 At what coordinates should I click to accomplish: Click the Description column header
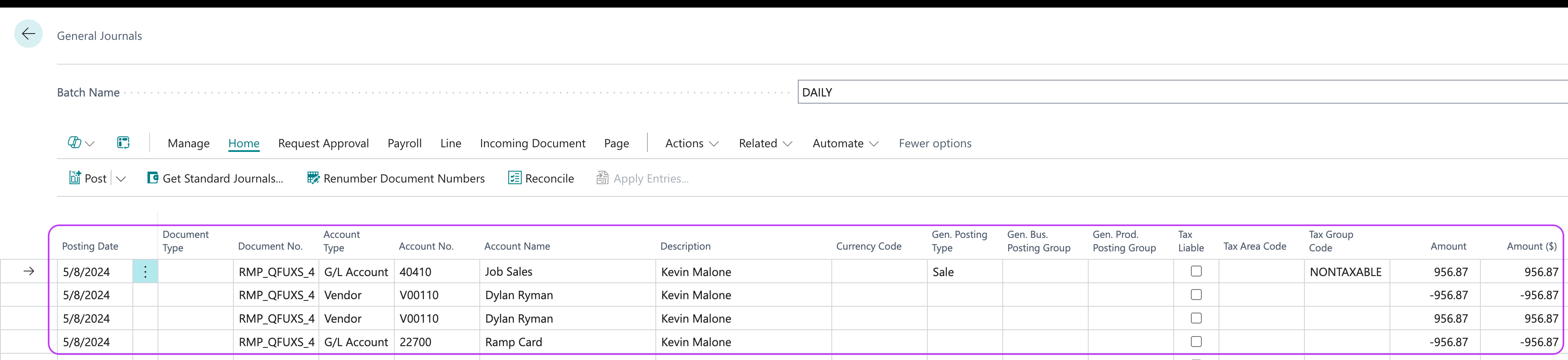(x=685, y=246)
